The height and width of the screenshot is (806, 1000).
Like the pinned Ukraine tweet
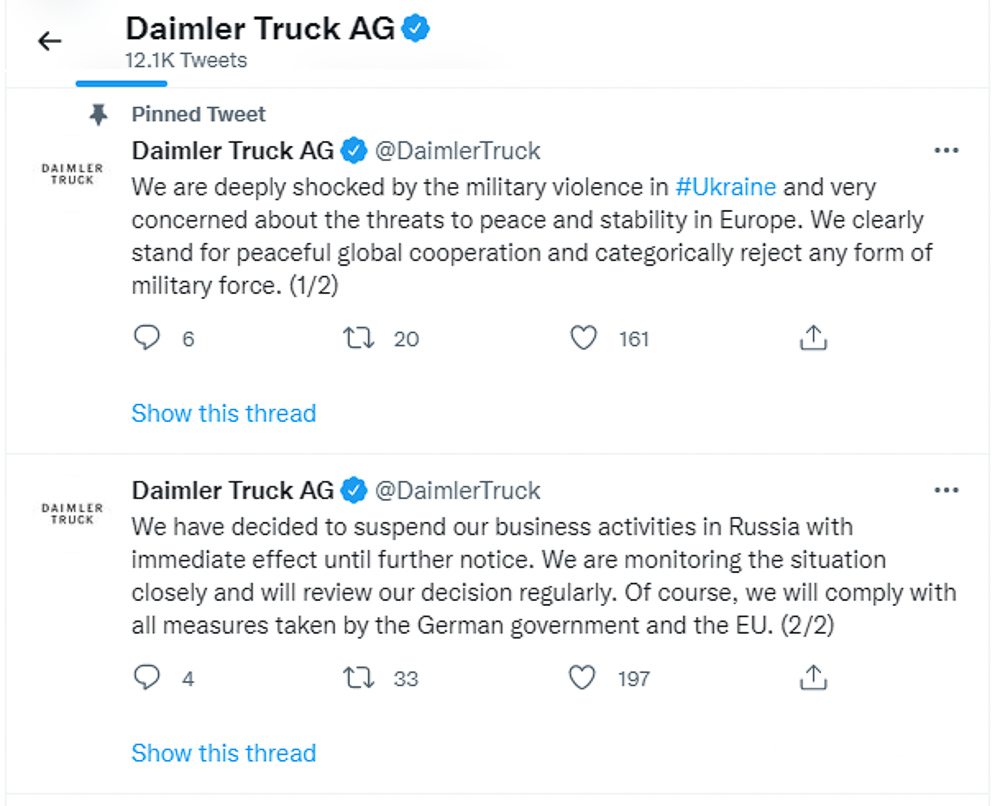[584, 338]
